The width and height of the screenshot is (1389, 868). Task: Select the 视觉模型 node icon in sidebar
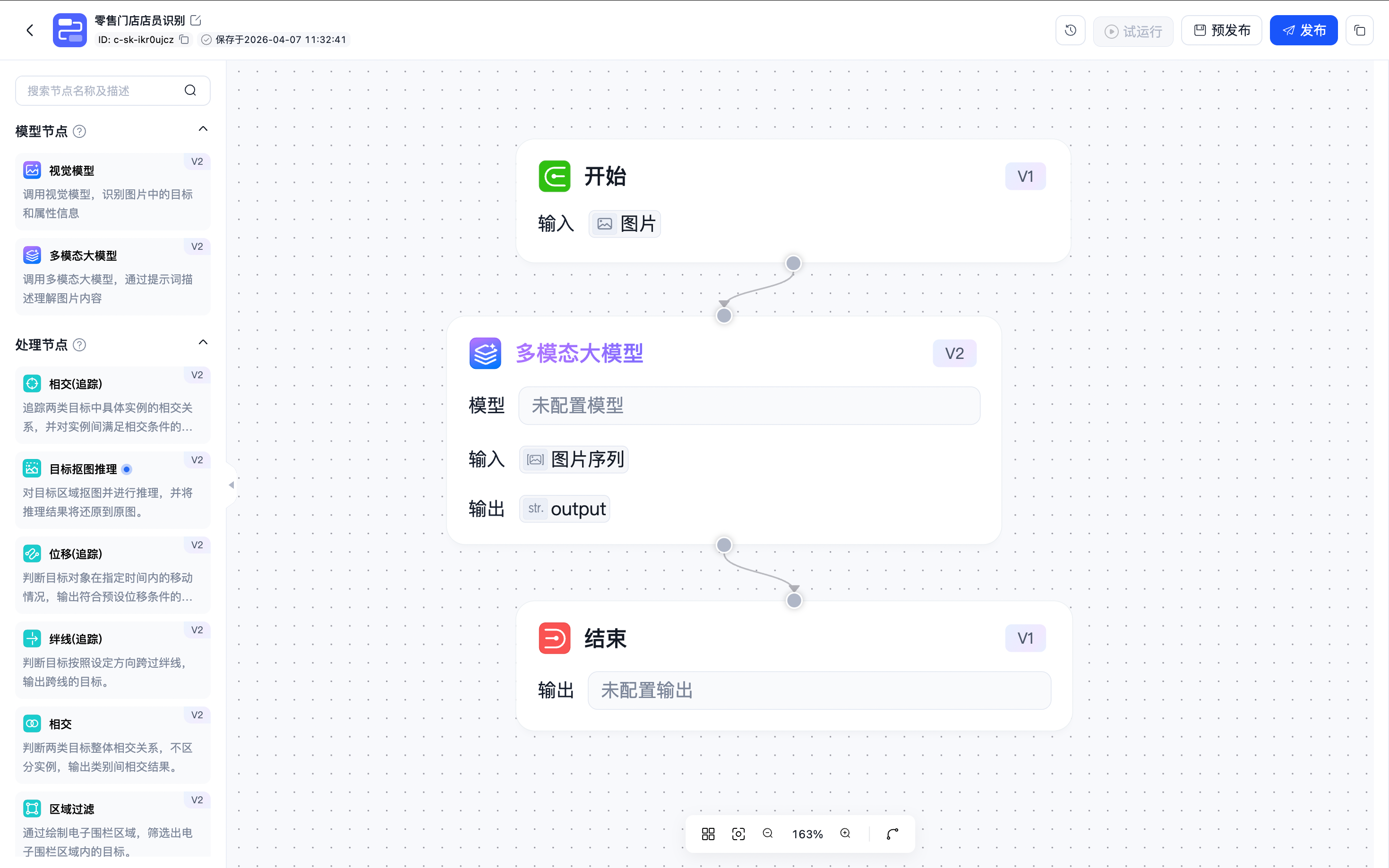coord(32,170)
